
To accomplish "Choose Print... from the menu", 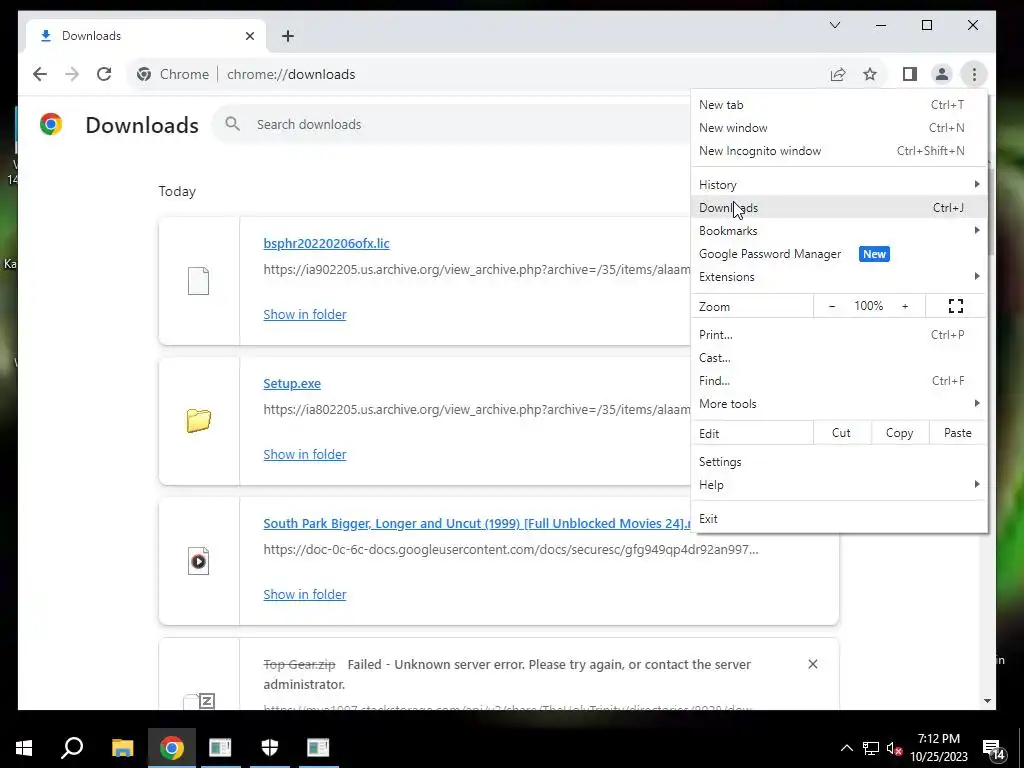I will point(839,335).
